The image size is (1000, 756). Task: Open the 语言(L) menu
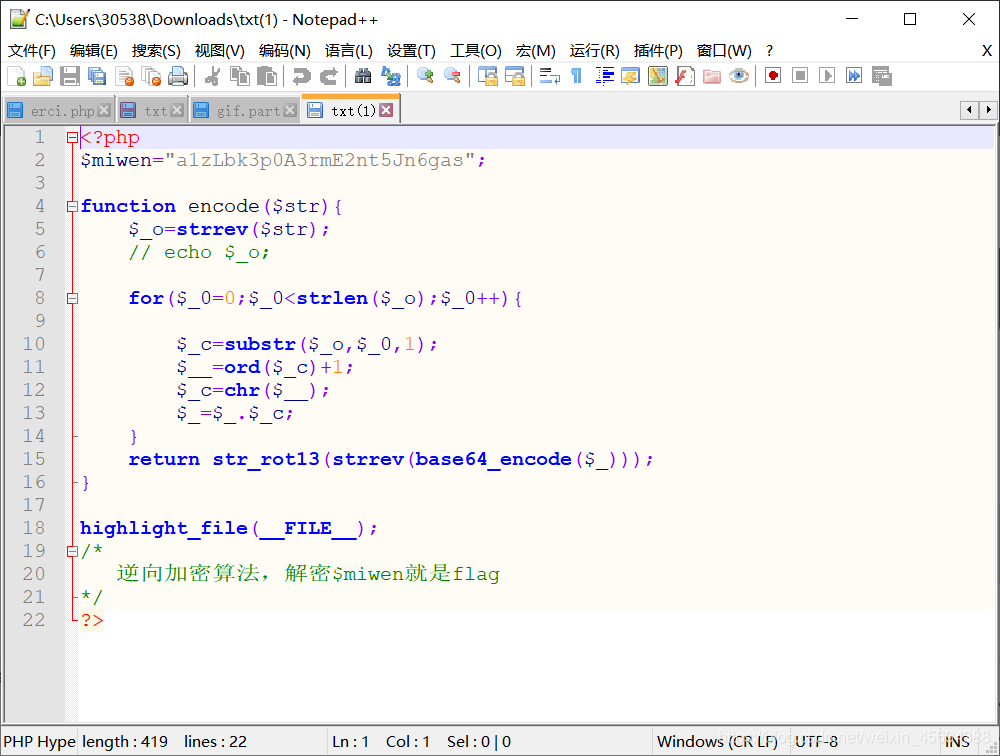click(348, 50)
